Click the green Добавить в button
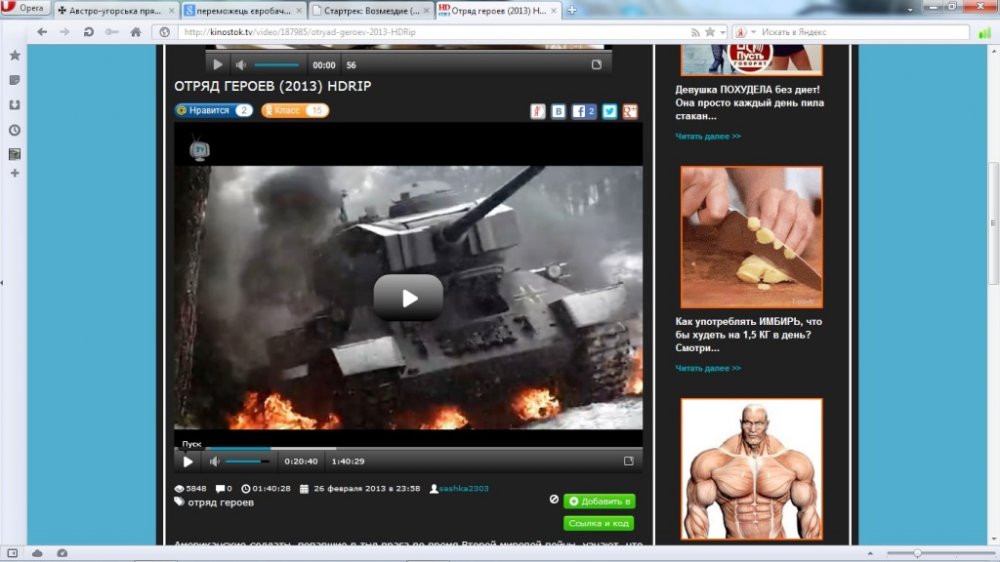This screenshot has width=1000, height=562. point(599,501)
